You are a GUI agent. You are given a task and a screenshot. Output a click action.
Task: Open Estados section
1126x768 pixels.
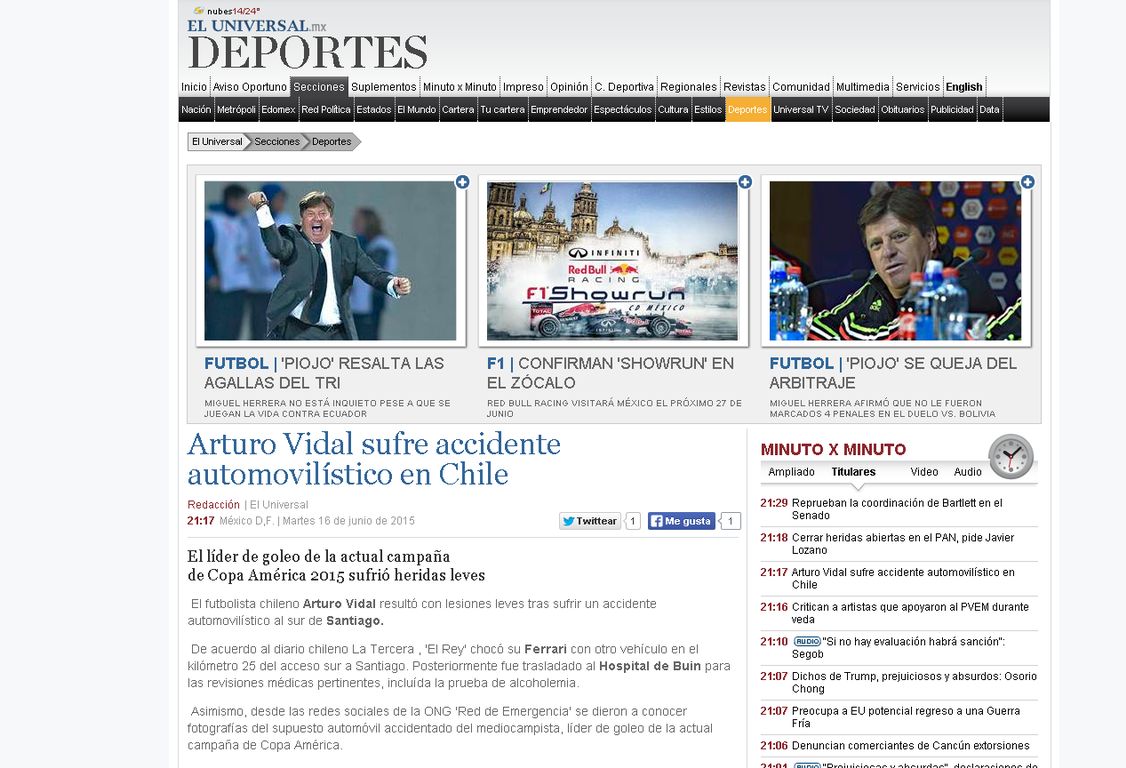(373, 109)
